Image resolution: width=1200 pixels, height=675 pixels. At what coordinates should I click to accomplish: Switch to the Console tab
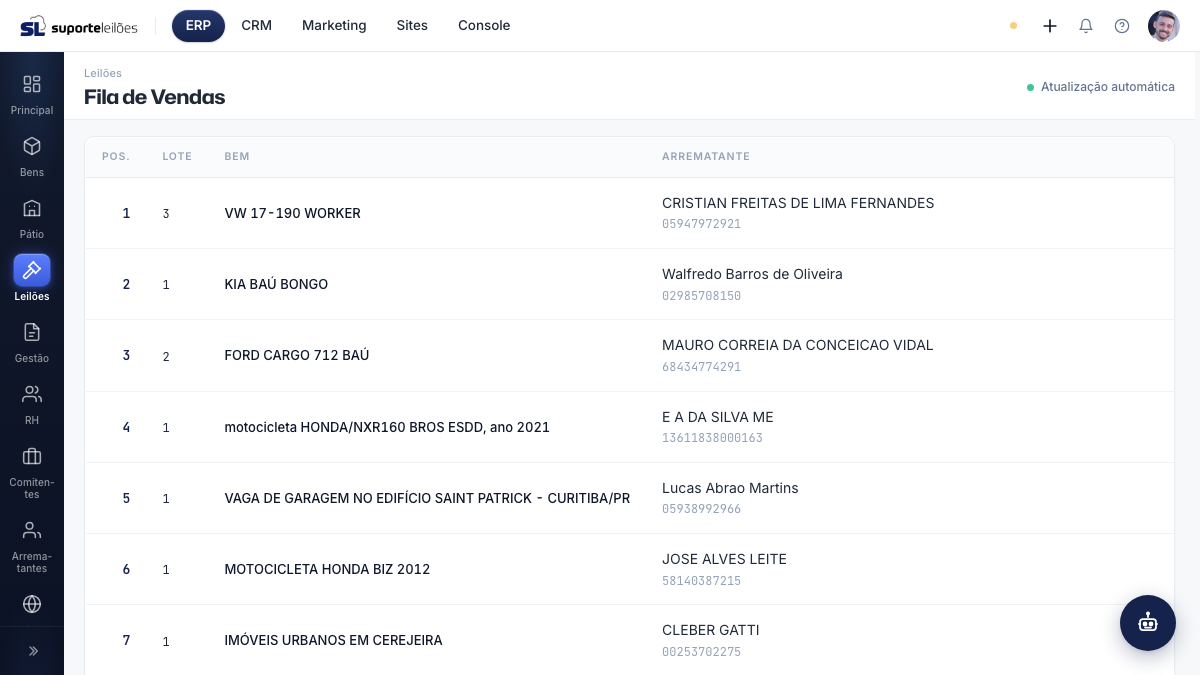(x=484, y=26)
